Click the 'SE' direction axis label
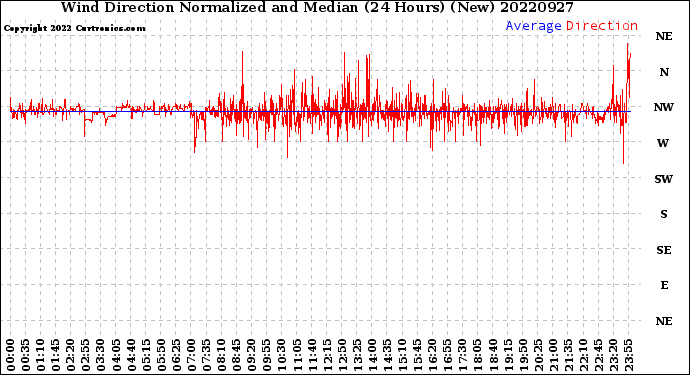 click(x=664, y=250)
